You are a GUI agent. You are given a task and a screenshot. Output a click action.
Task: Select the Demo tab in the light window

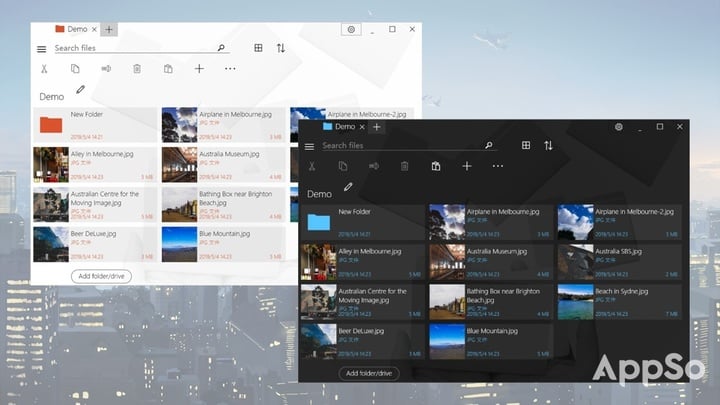click(x=75, y=30)
